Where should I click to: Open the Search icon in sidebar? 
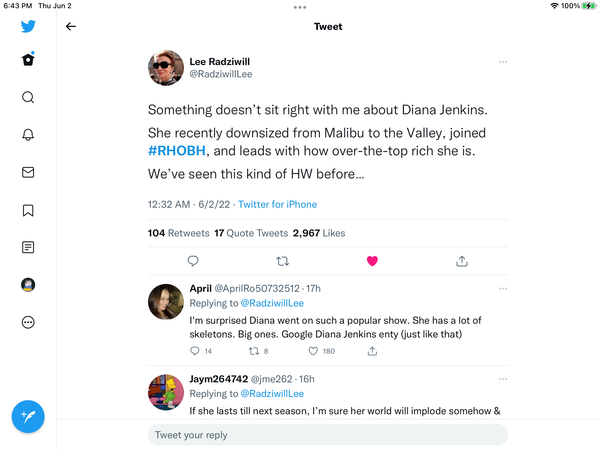pyautogui.click(x=28, y=97)
